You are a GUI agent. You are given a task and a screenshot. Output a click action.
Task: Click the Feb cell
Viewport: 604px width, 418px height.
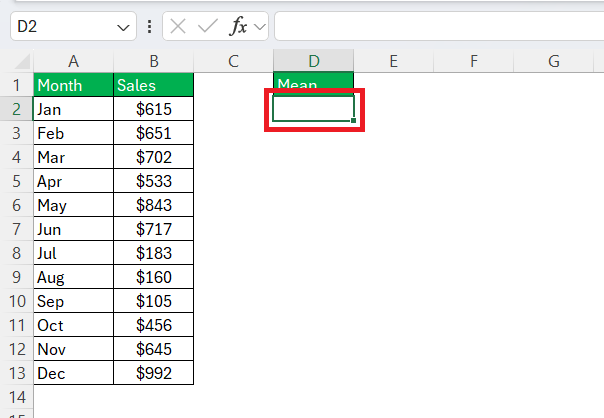(74, 133)
